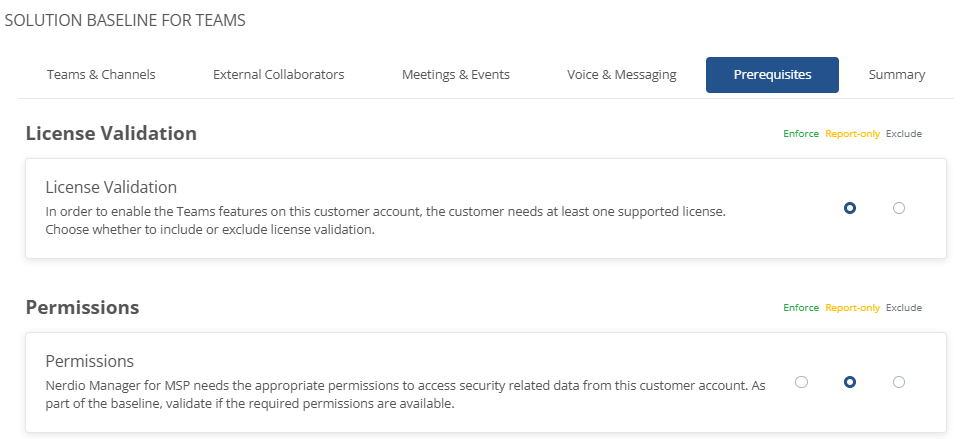Select Report-only radio for Permissions
The width and height of the screenshot is (962, 439).
850,382
